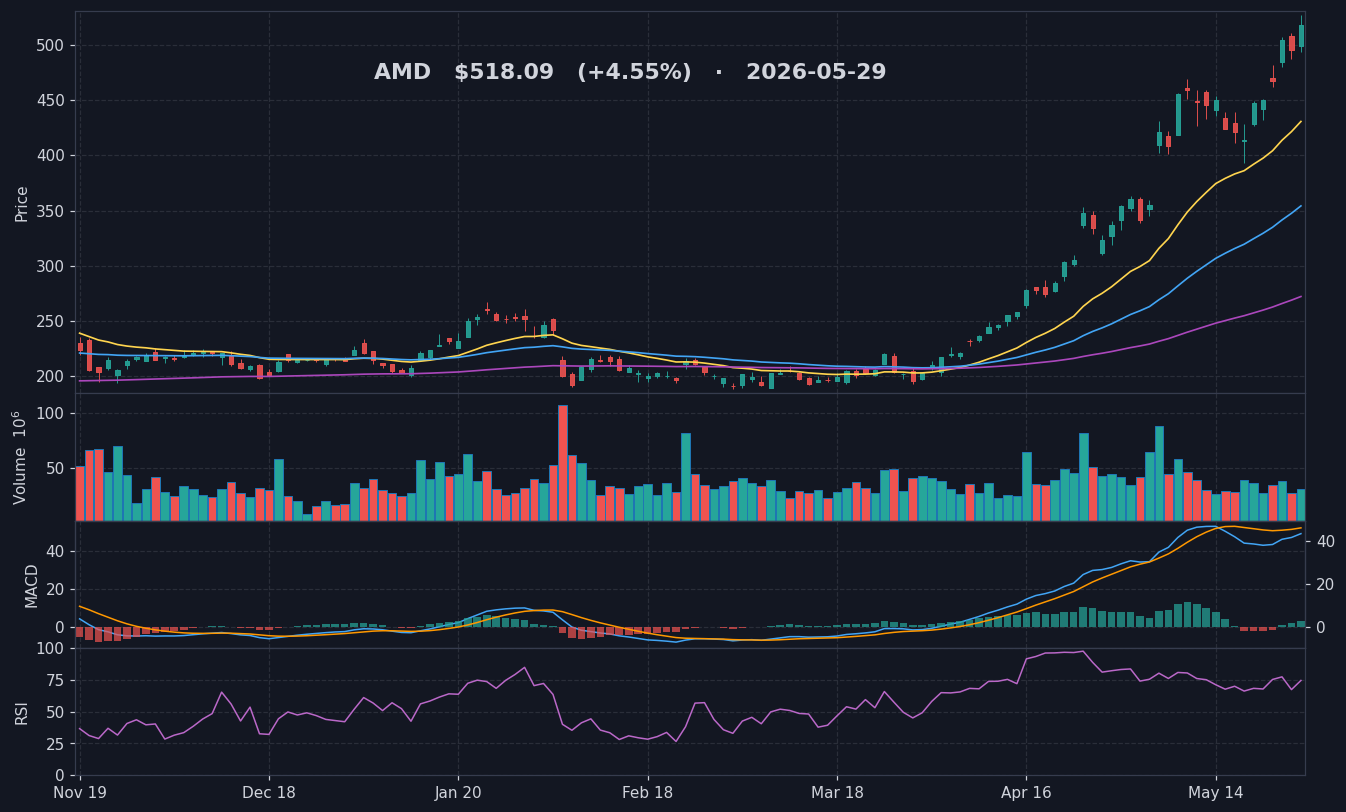Click the 'RSI' axis label
The image size is (1346, 812).
tap(22, 712)
